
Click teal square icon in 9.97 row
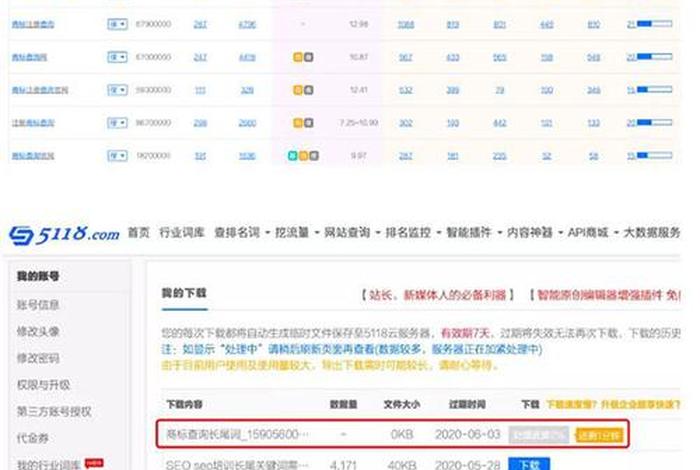(292, 156)
